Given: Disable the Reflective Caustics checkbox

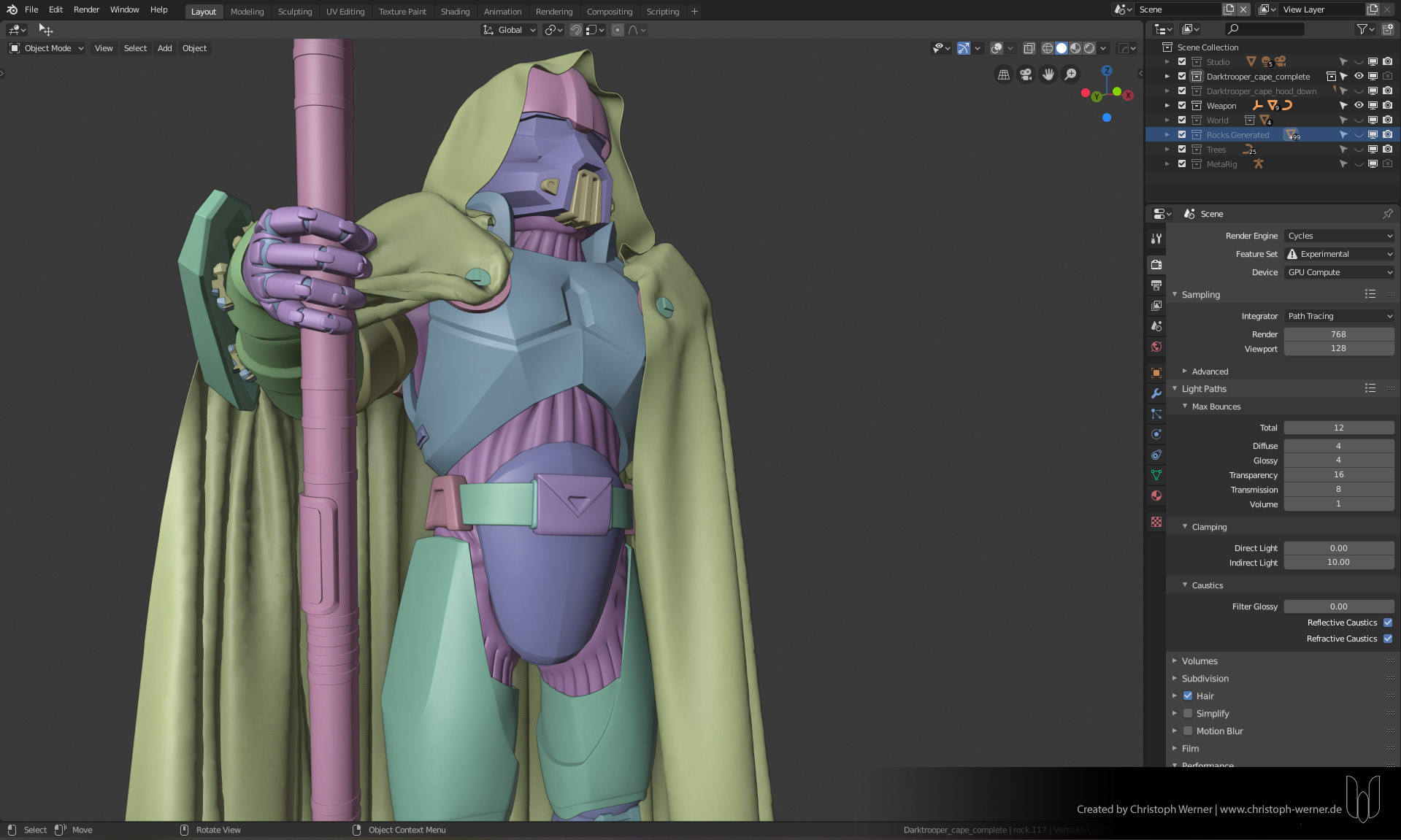Looking at the screenshot, I should tap(1388, 623).
